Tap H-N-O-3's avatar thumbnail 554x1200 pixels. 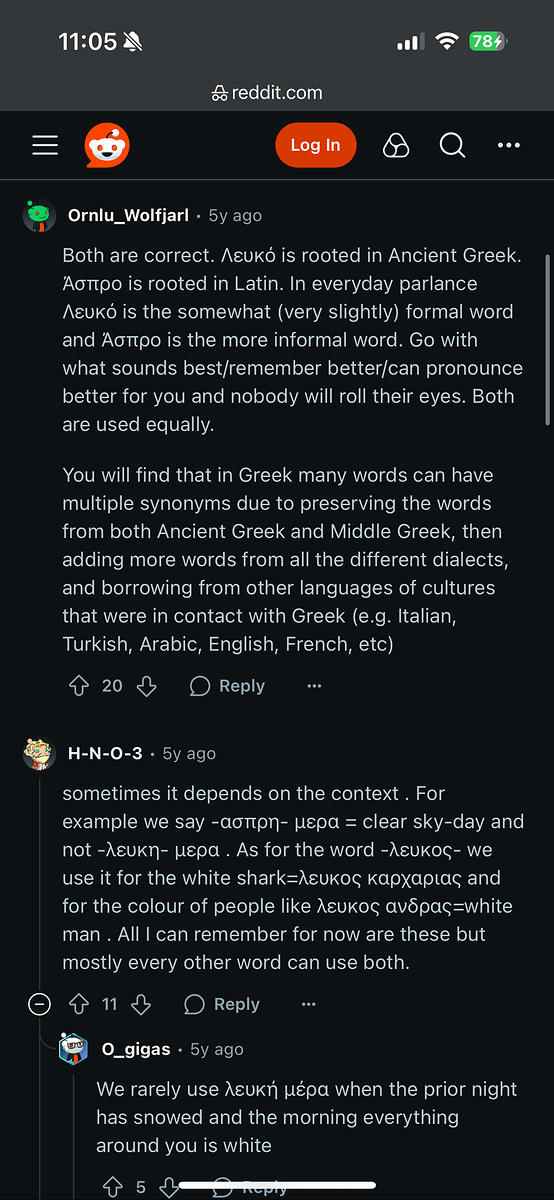click(x=39, y=753)
